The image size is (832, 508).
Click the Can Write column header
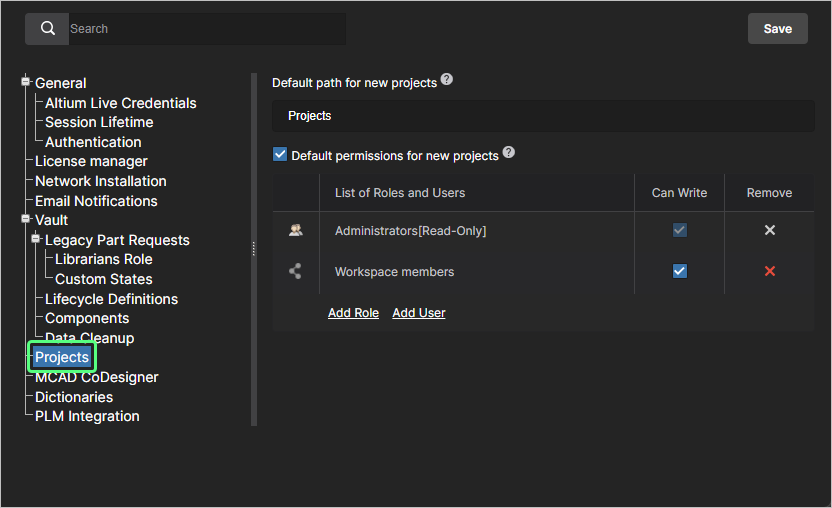click(x=679, y=193)
